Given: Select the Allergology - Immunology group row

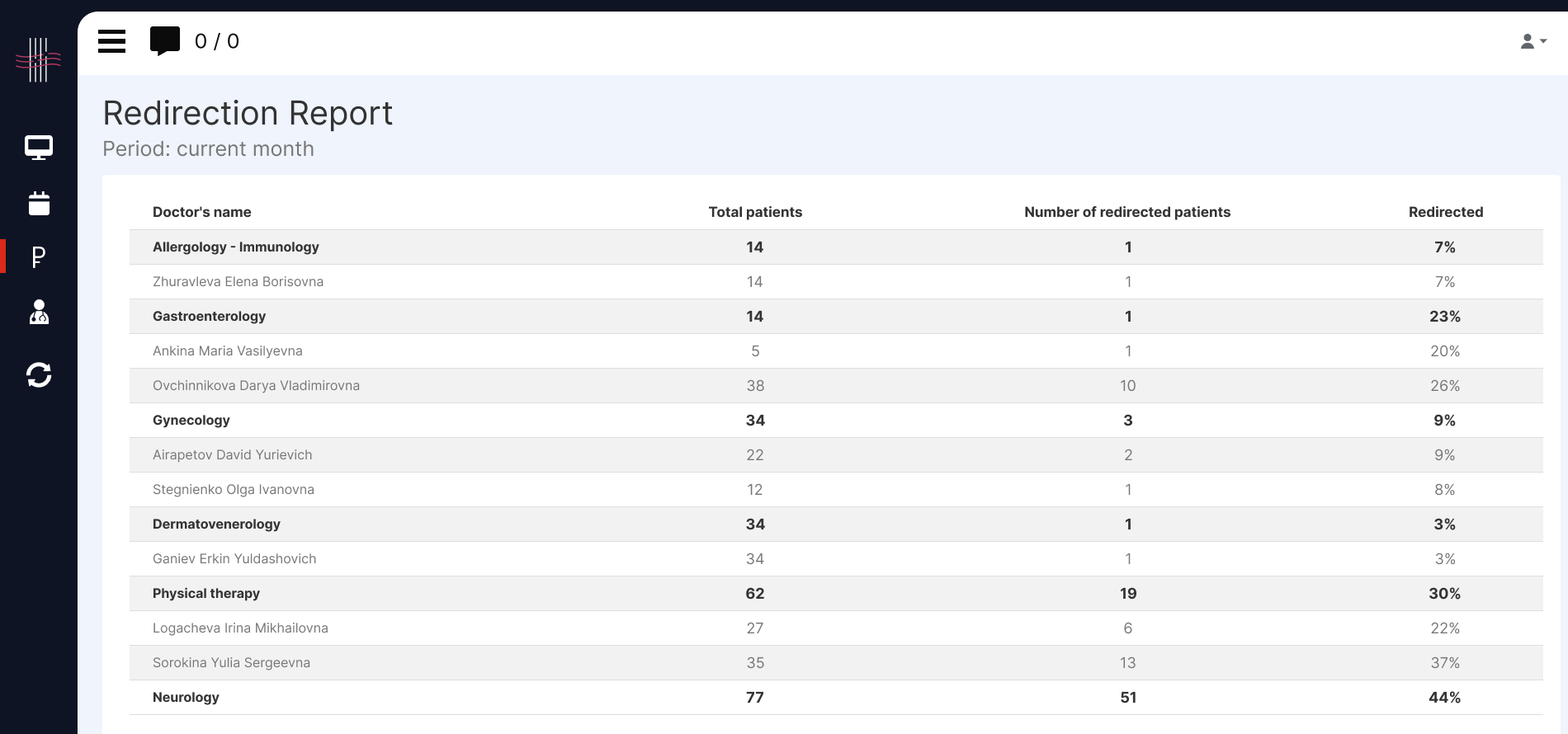Looking at the screenshot, I should 235,247.
